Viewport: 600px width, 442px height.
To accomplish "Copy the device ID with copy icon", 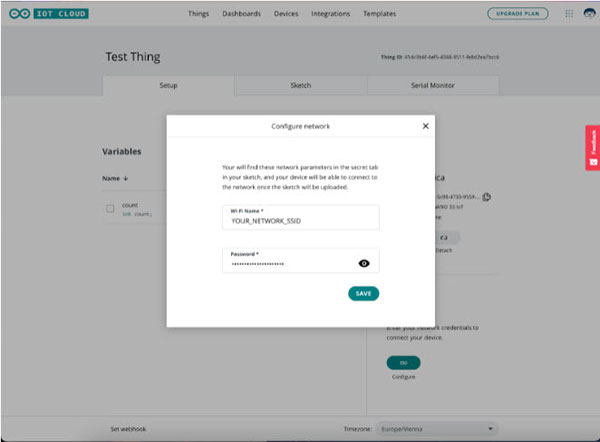I will (x=486, y=197).
